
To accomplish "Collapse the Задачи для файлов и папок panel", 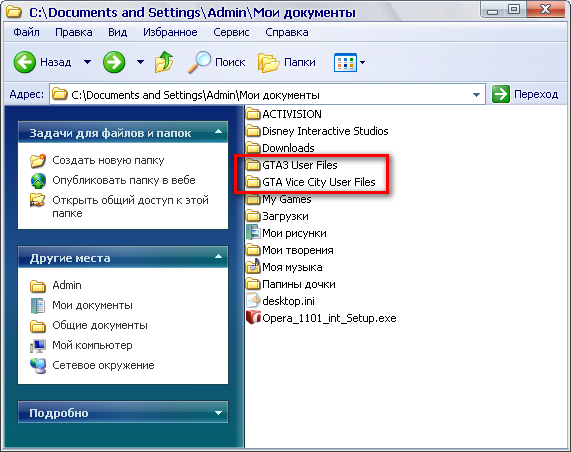I will 218,132.
